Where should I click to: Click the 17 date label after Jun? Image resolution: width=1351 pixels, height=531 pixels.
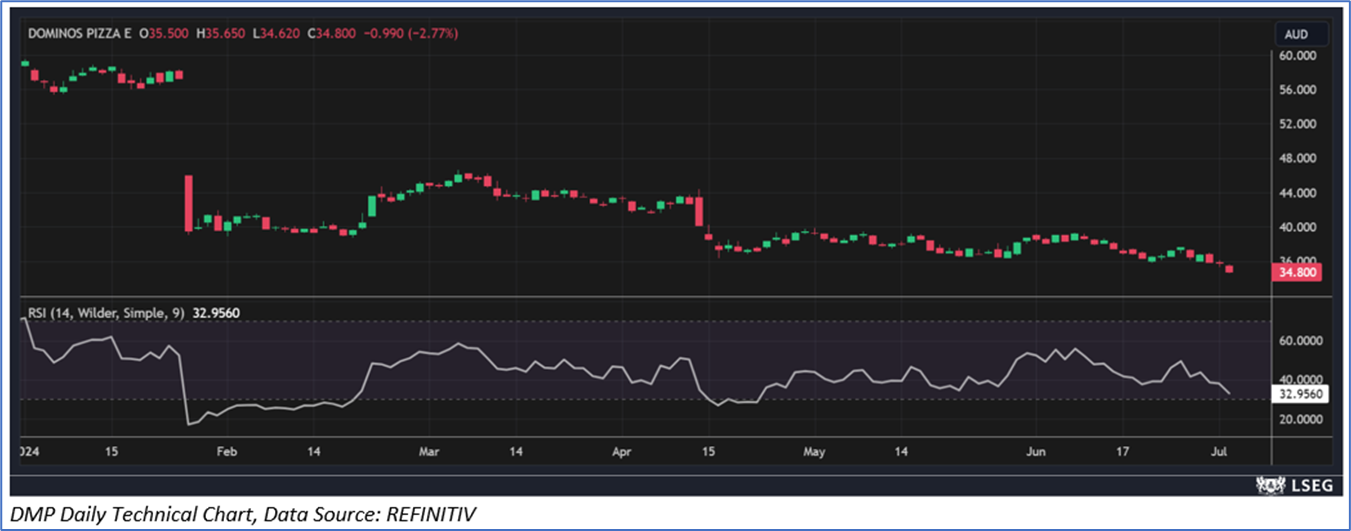click(1123, 452)
